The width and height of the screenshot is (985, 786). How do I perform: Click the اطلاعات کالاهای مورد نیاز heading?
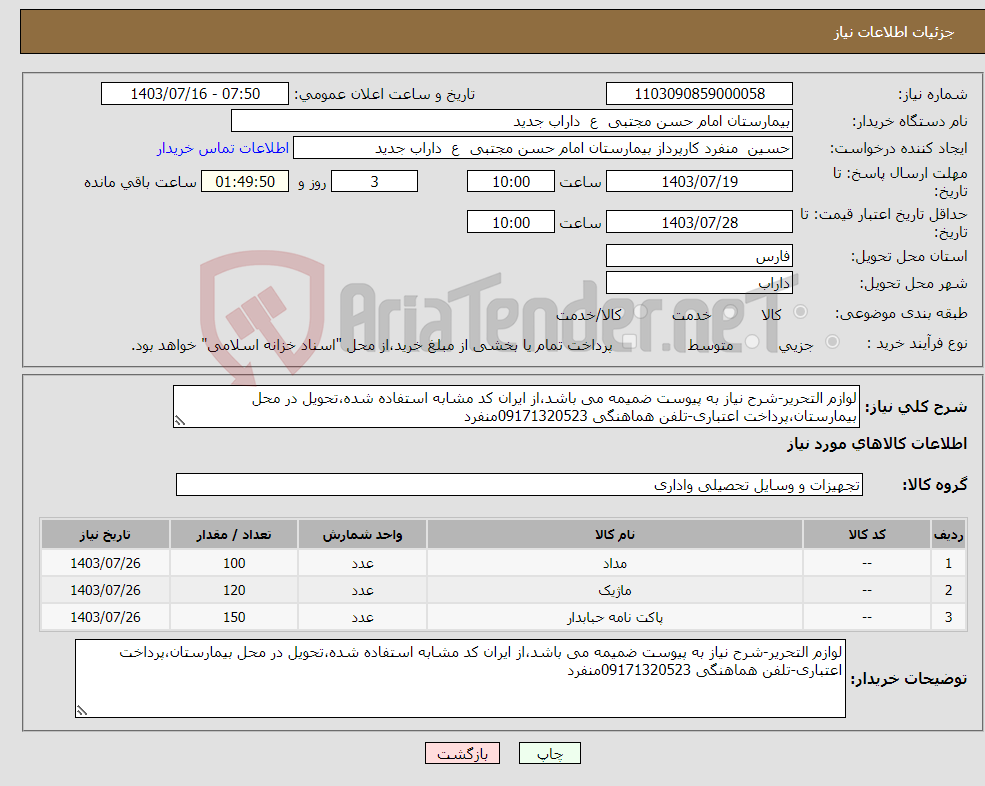[x=877, y=444]
